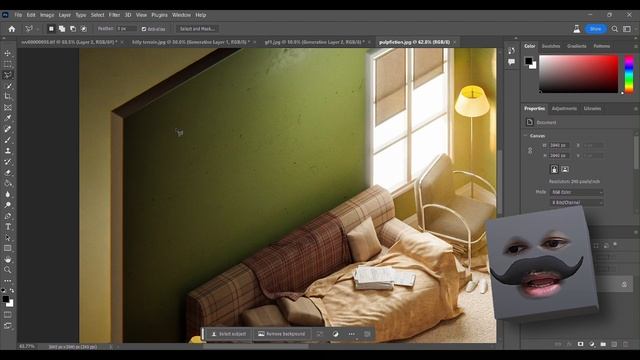Image resolution: width=640 pixels, height=360 pixels.
Task: Choose Add to Selection mode
Action: coord(62,29)
